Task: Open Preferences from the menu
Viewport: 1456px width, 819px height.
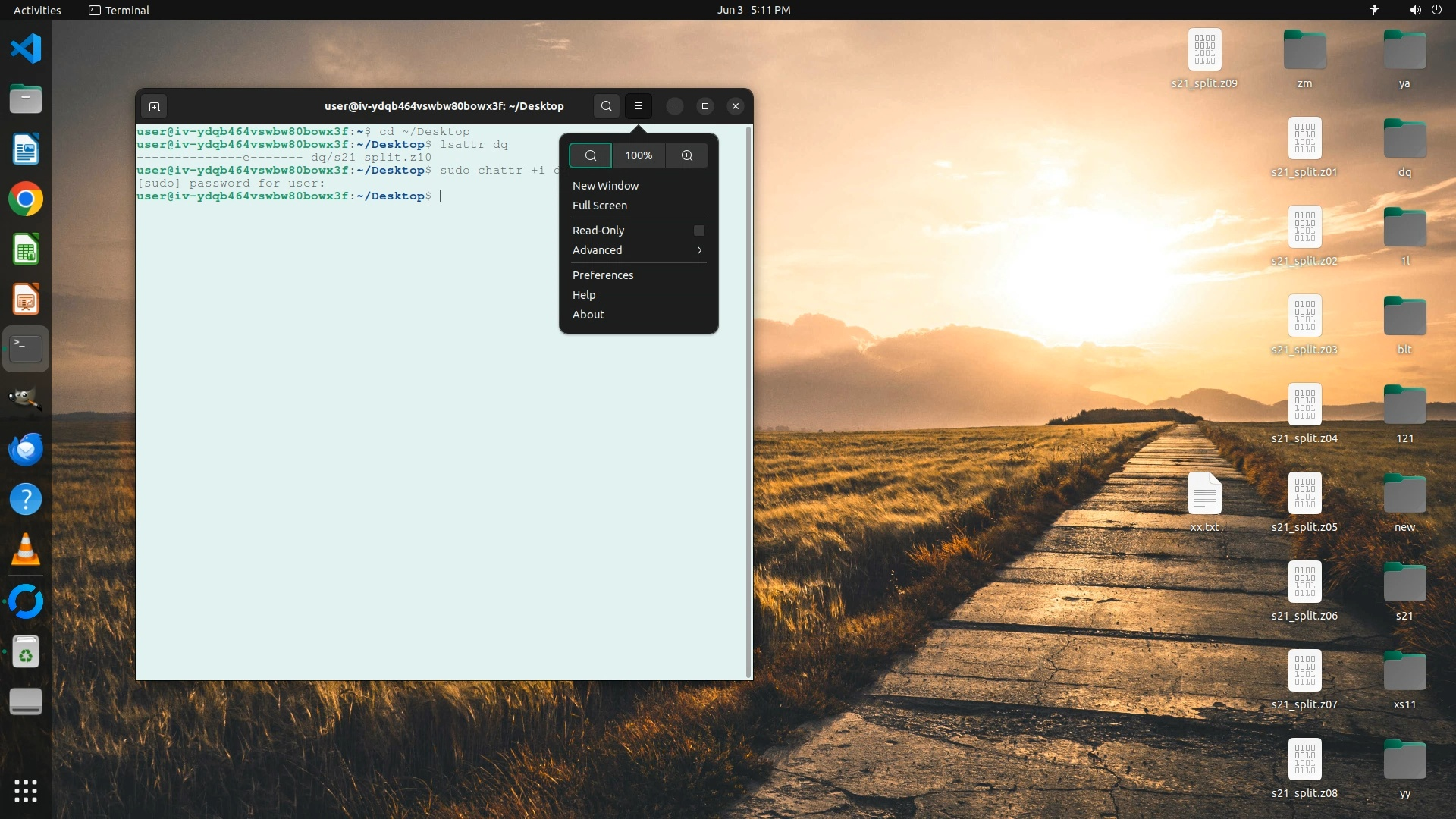Action: pyautogui.click(x=602, y=275)
